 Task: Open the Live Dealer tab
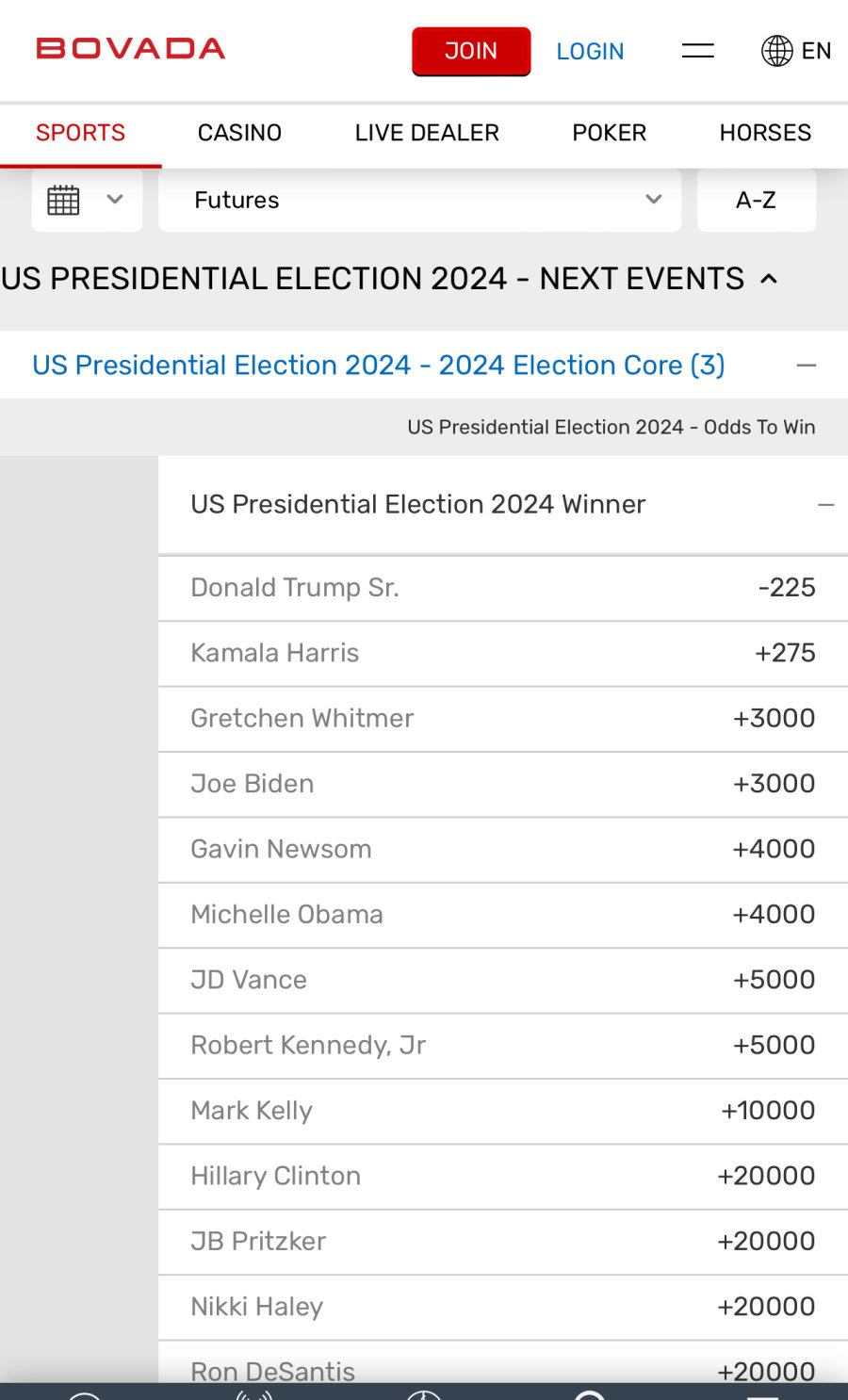427,133
